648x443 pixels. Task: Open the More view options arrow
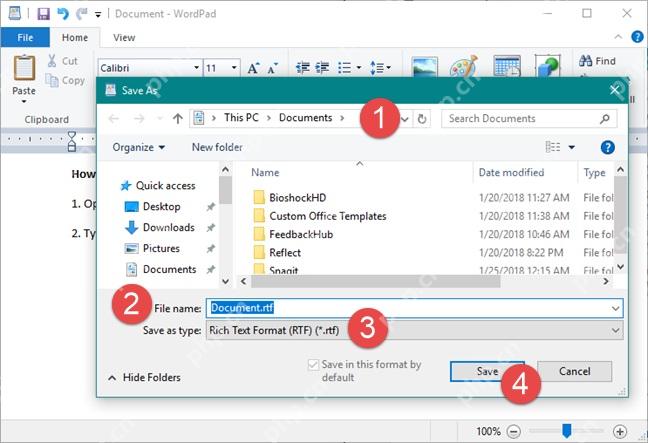(572, 147)
